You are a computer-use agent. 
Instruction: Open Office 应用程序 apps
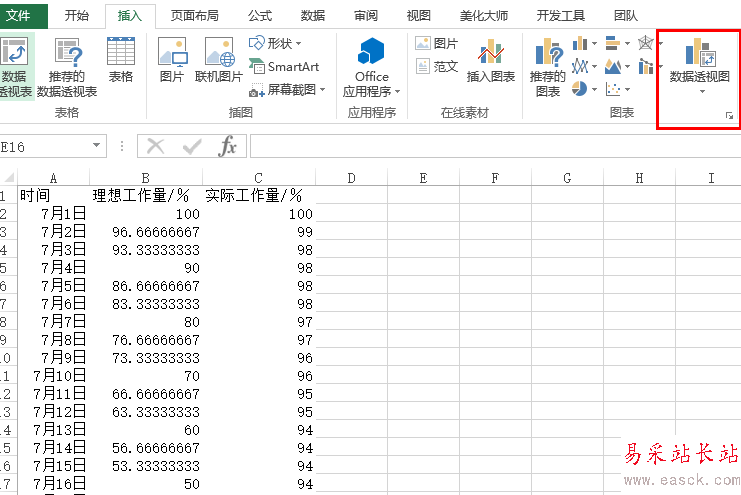371,68
